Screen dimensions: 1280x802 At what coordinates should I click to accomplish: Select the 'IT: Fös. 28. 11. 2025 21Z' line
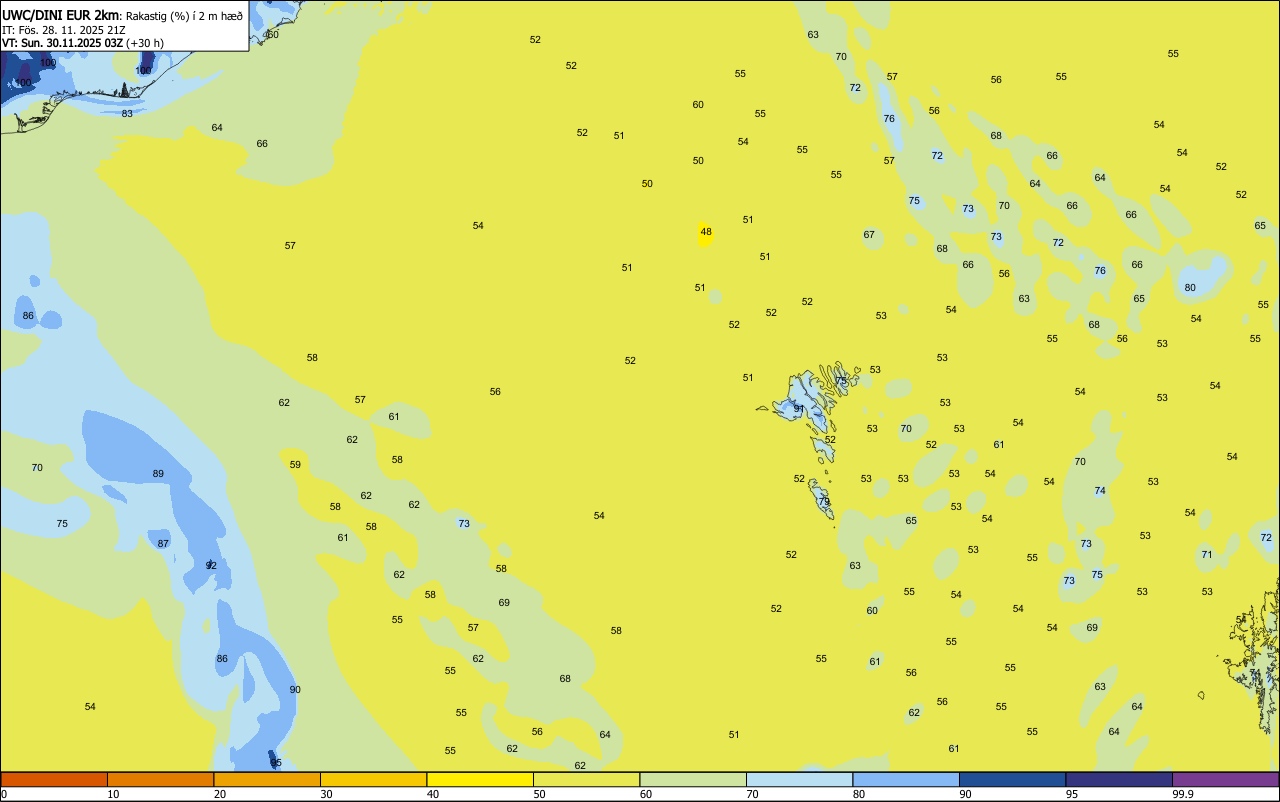[64, 29]
